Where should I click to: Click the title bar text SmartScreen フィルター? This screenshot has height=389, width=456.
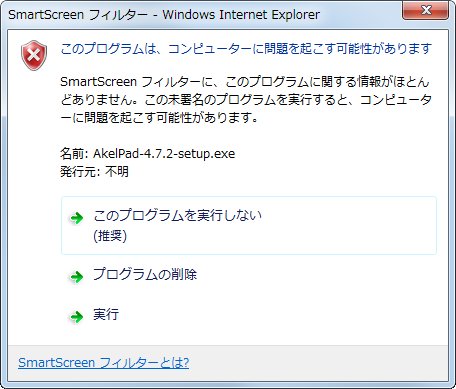tap(78, 15)
